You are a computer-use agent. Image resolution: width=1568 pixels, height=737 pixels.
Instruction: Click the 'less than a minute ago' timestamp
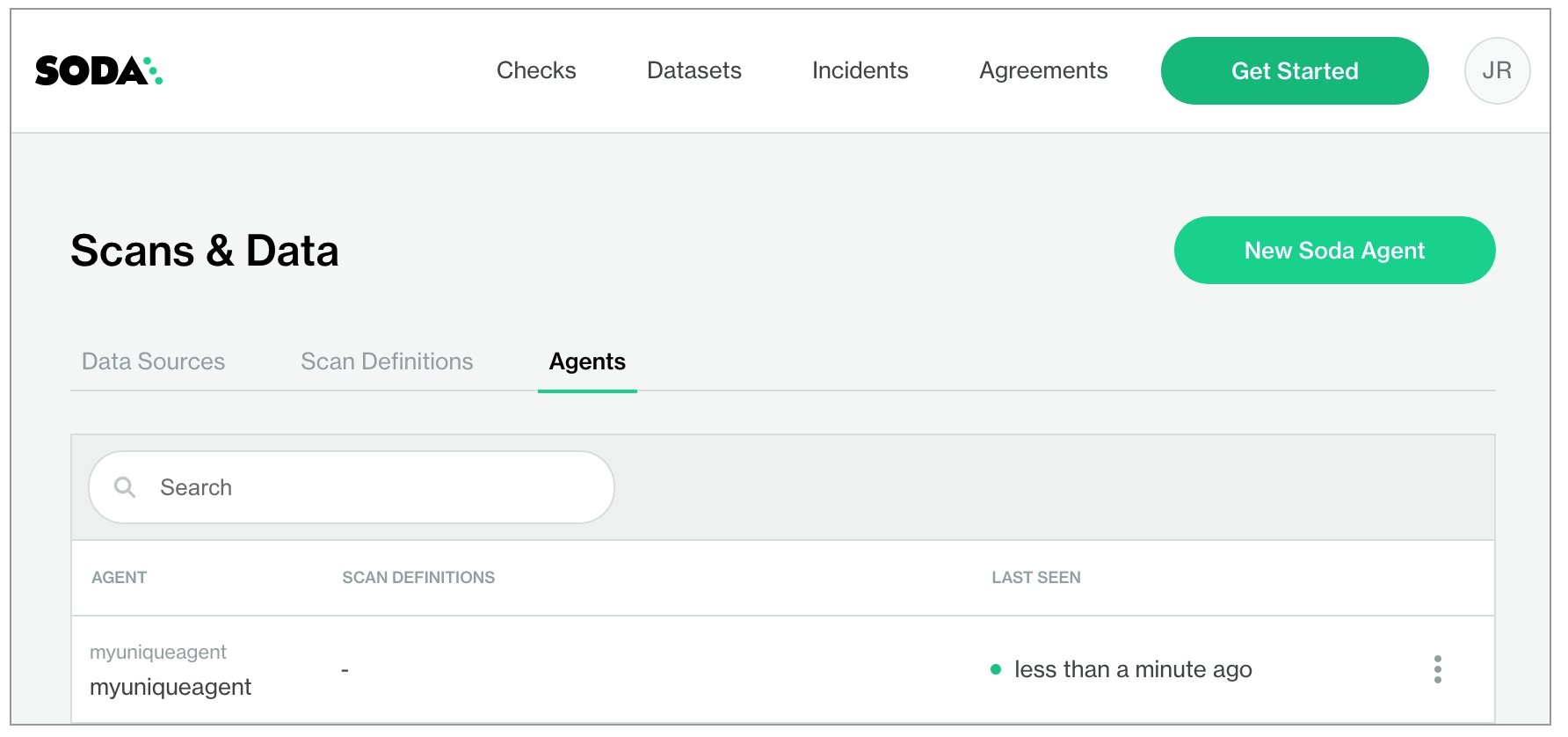click(1132, 669)
